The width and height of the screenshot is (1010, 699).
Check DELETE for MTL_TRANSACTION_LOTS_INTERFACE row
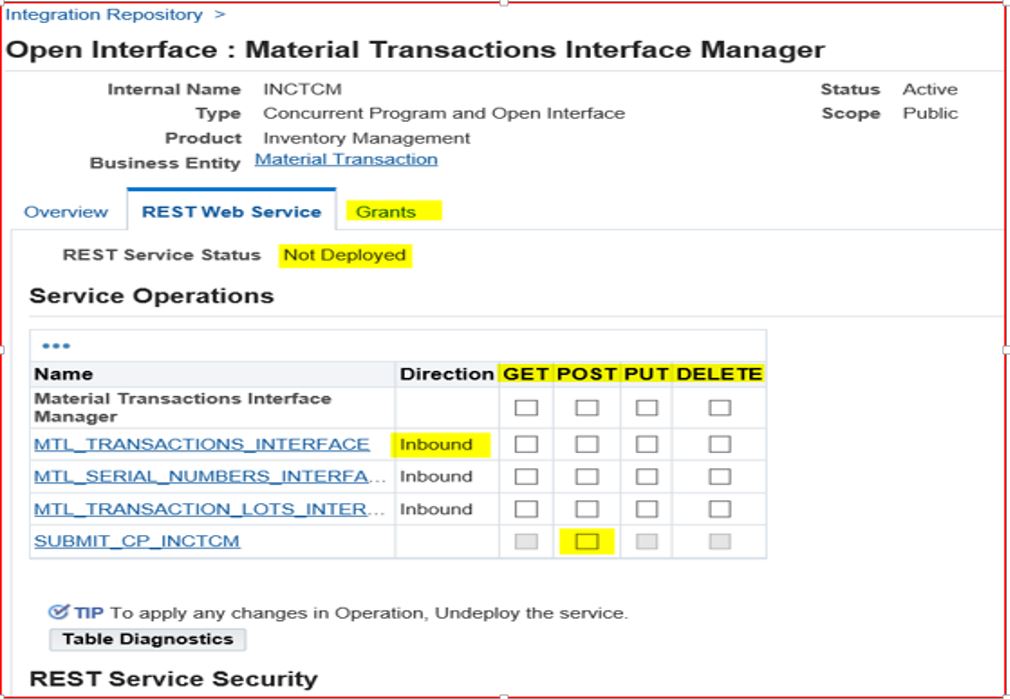720,509
